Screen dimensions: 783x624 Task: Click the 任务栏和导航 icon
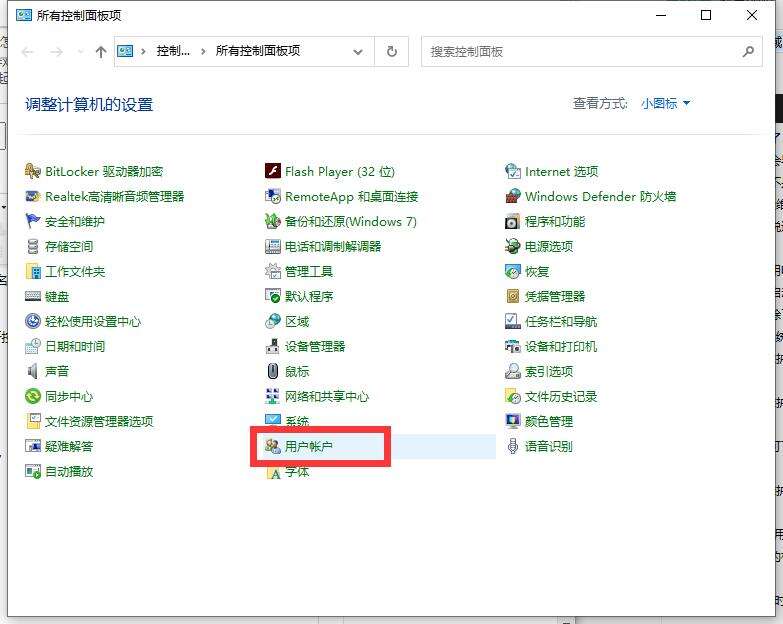[x=513, y=321]
